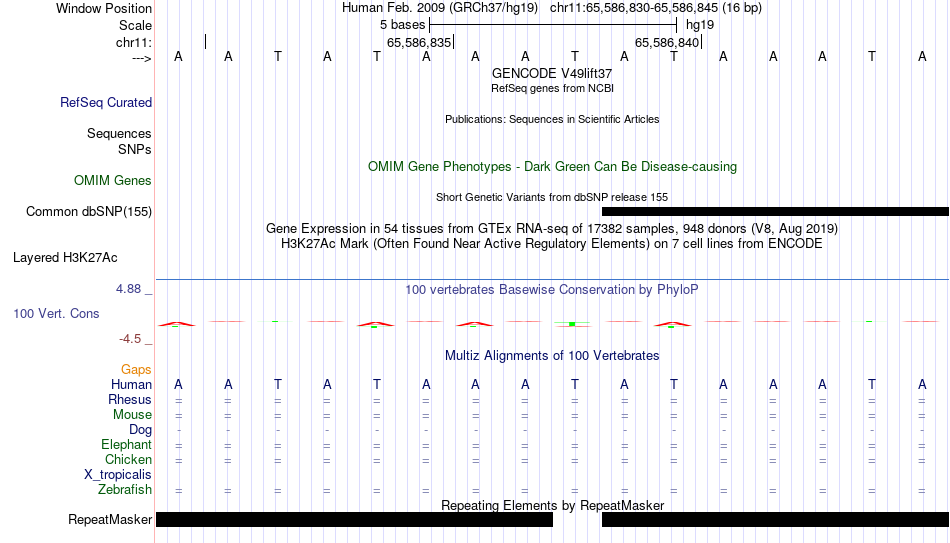
Task: Click the 100 Vert. Cons label
Action: pyautogui.click(x=56, y=313)
